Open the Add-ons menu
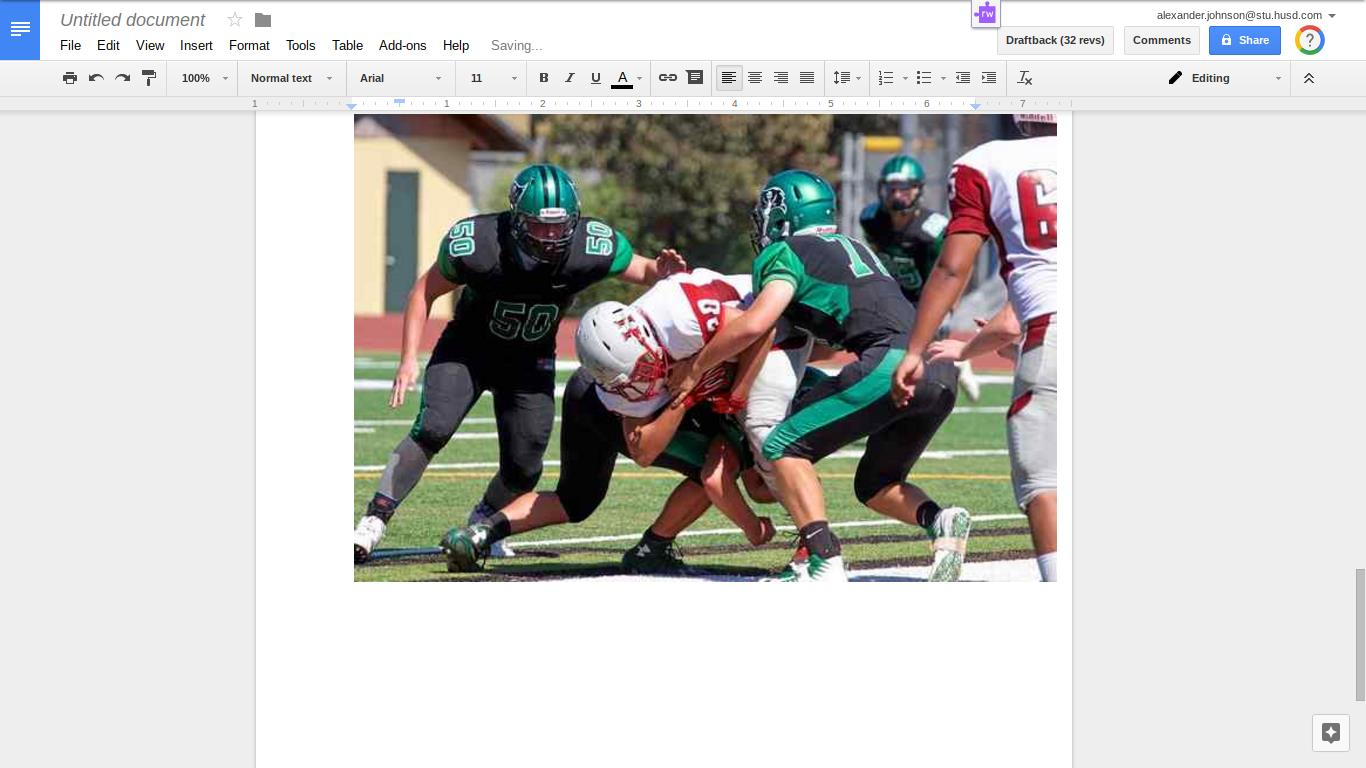Viewport: 1366px width, 768px height. point(402,45)
